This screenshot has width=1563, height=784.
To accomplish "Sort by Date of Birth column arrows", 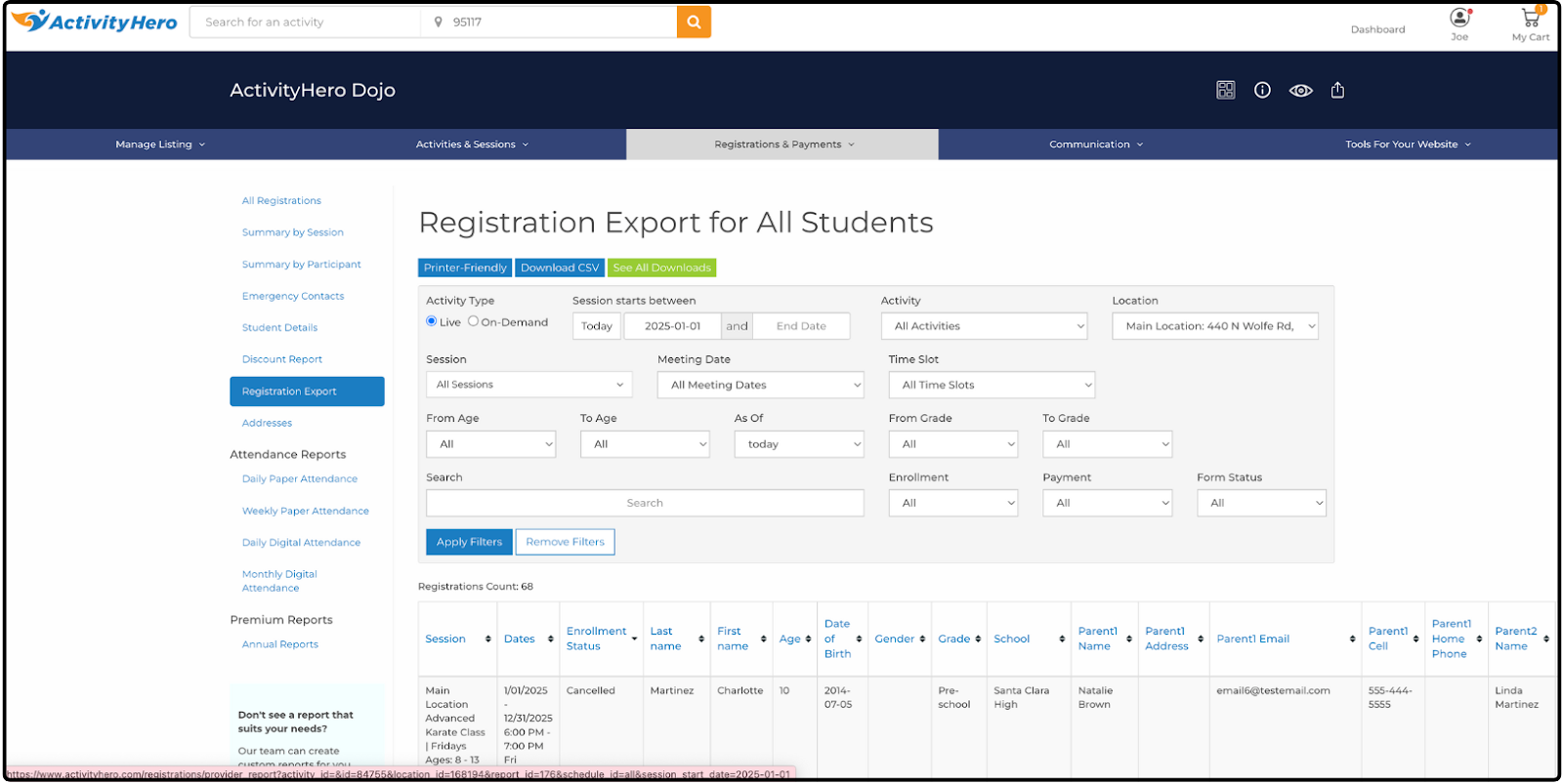I will coord(859,639).
